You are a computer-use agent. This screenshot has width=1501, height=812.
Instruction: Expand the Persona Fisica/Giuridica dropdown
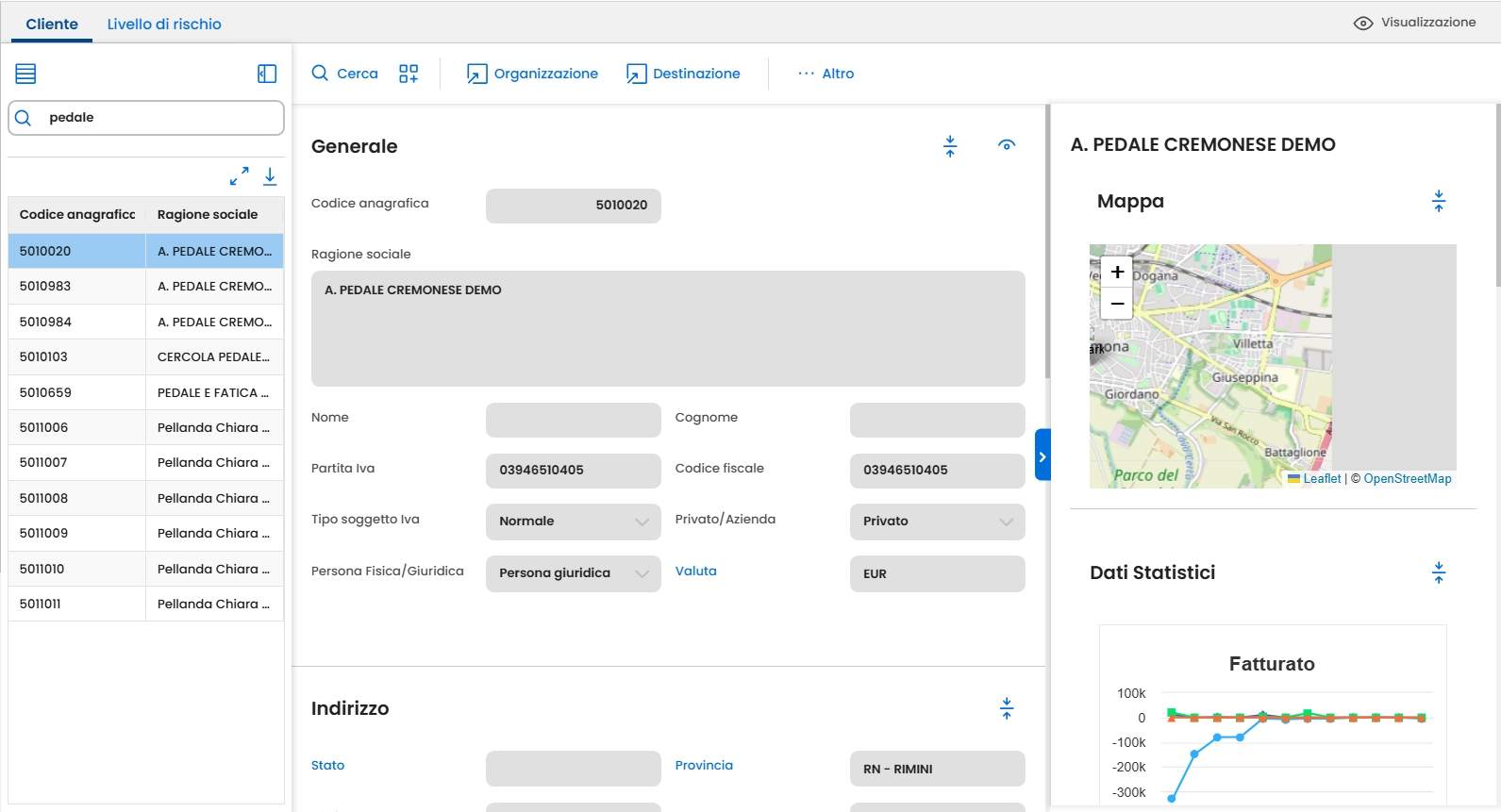(574, 573)
